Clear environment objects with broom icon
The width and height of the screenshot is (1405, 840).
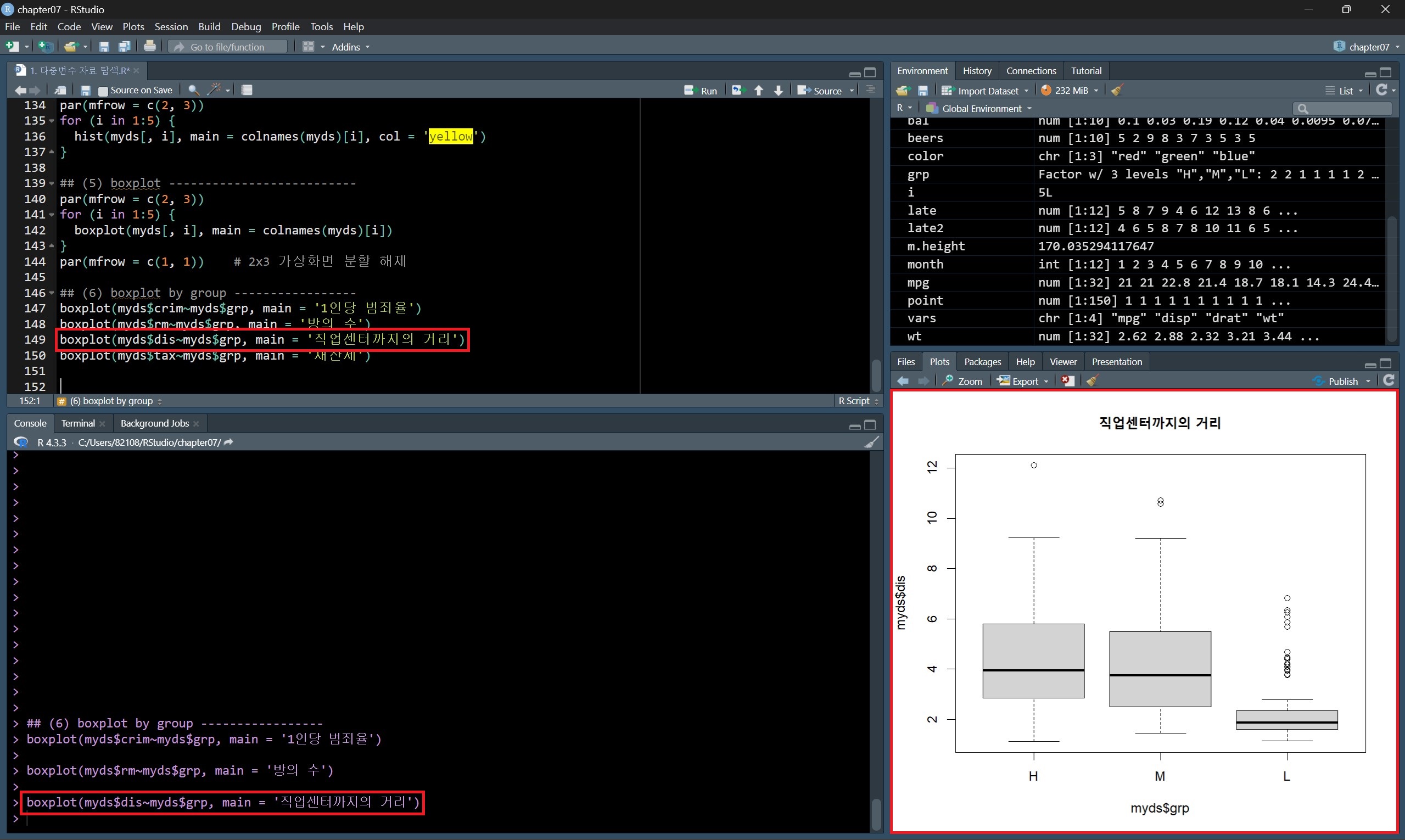click(1117, 91)
